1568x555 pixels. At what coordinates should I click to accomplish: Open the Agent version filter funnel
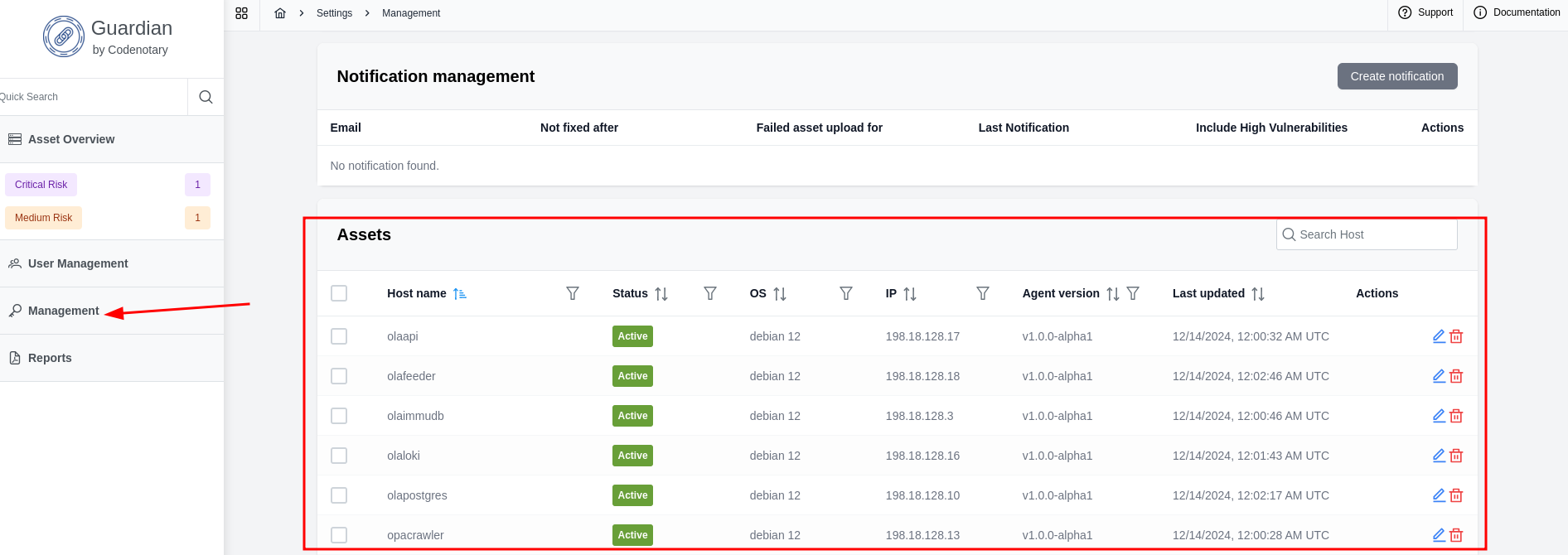(x=1133, y=293)
